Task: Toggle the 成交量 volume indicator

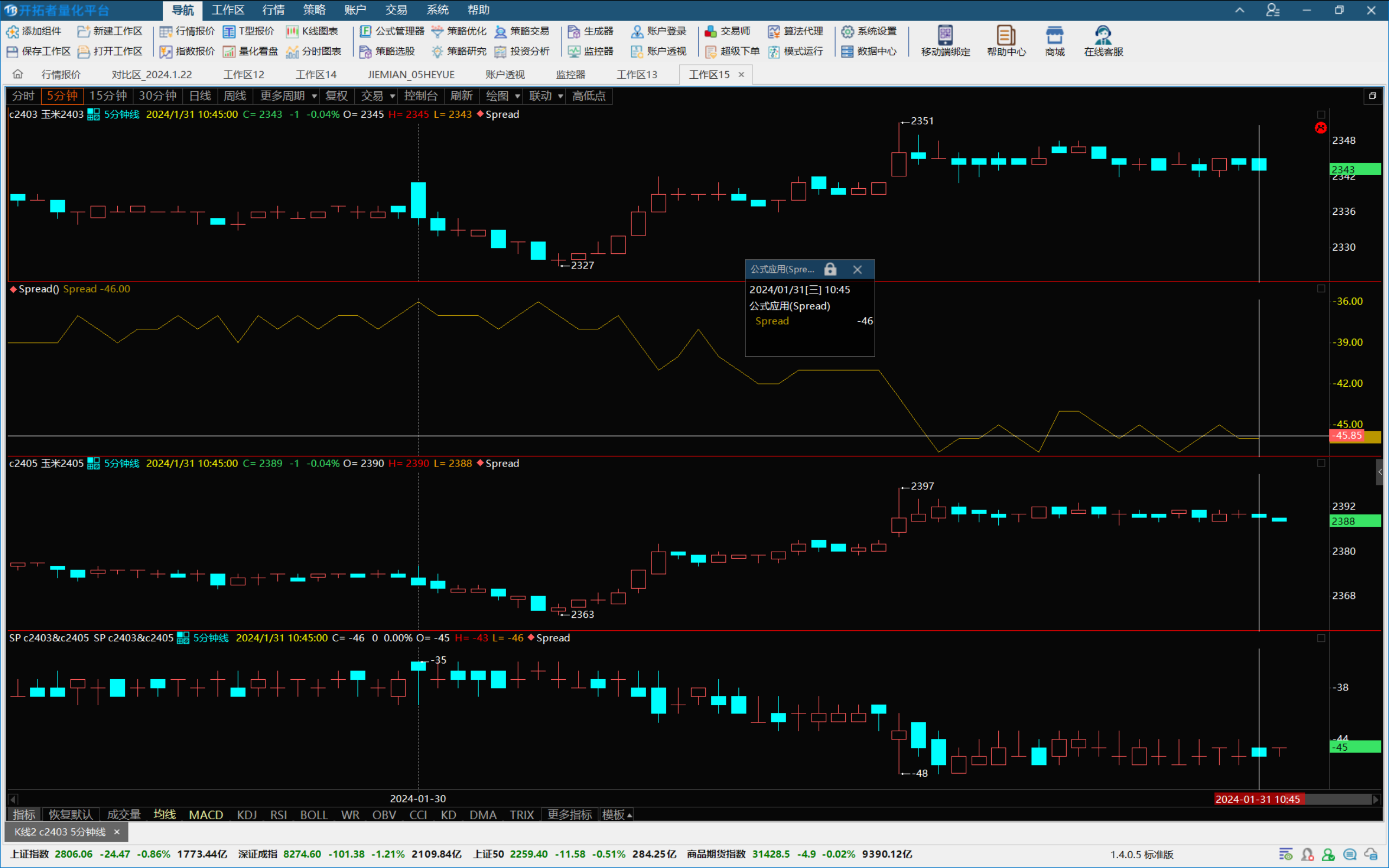Action: (x=123, y=815)
